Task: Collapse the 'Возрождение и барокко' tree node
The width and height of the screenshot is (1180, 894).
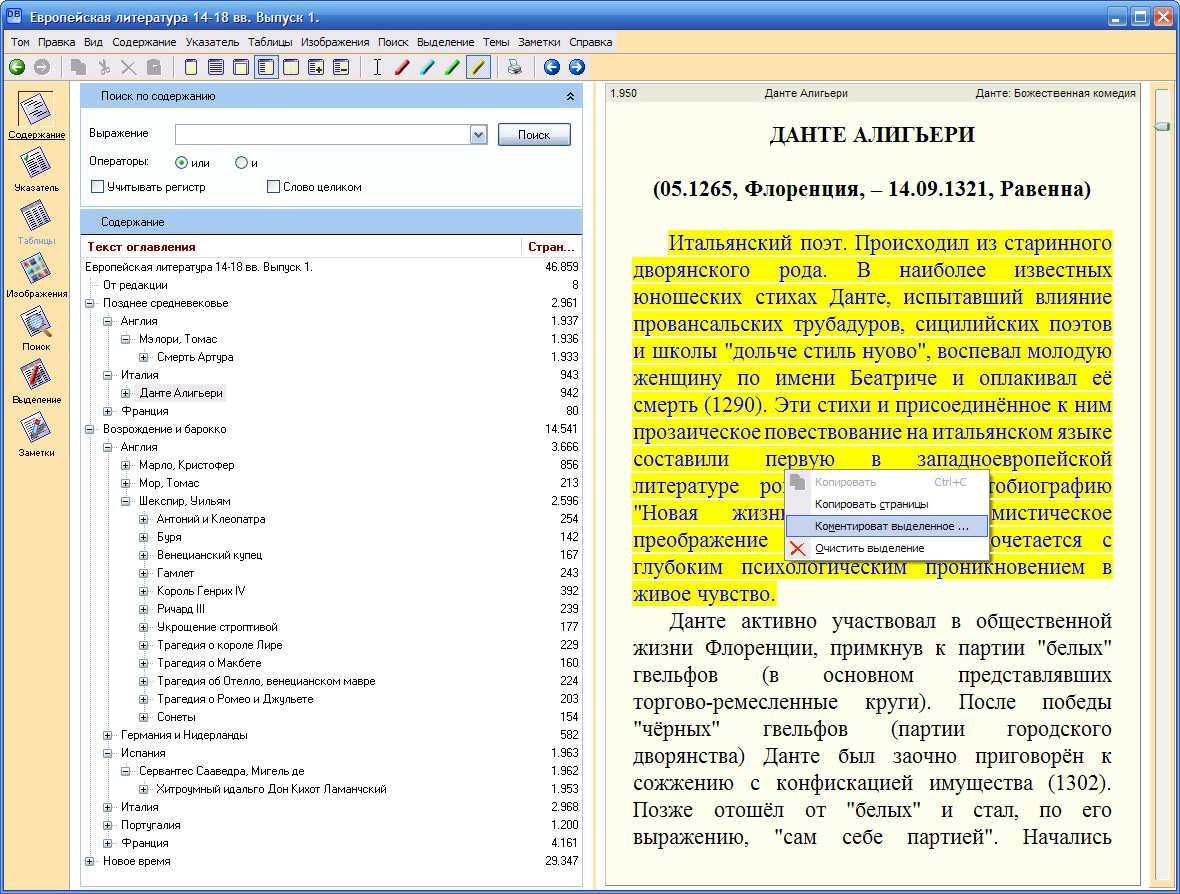Action: pos(90,429)
